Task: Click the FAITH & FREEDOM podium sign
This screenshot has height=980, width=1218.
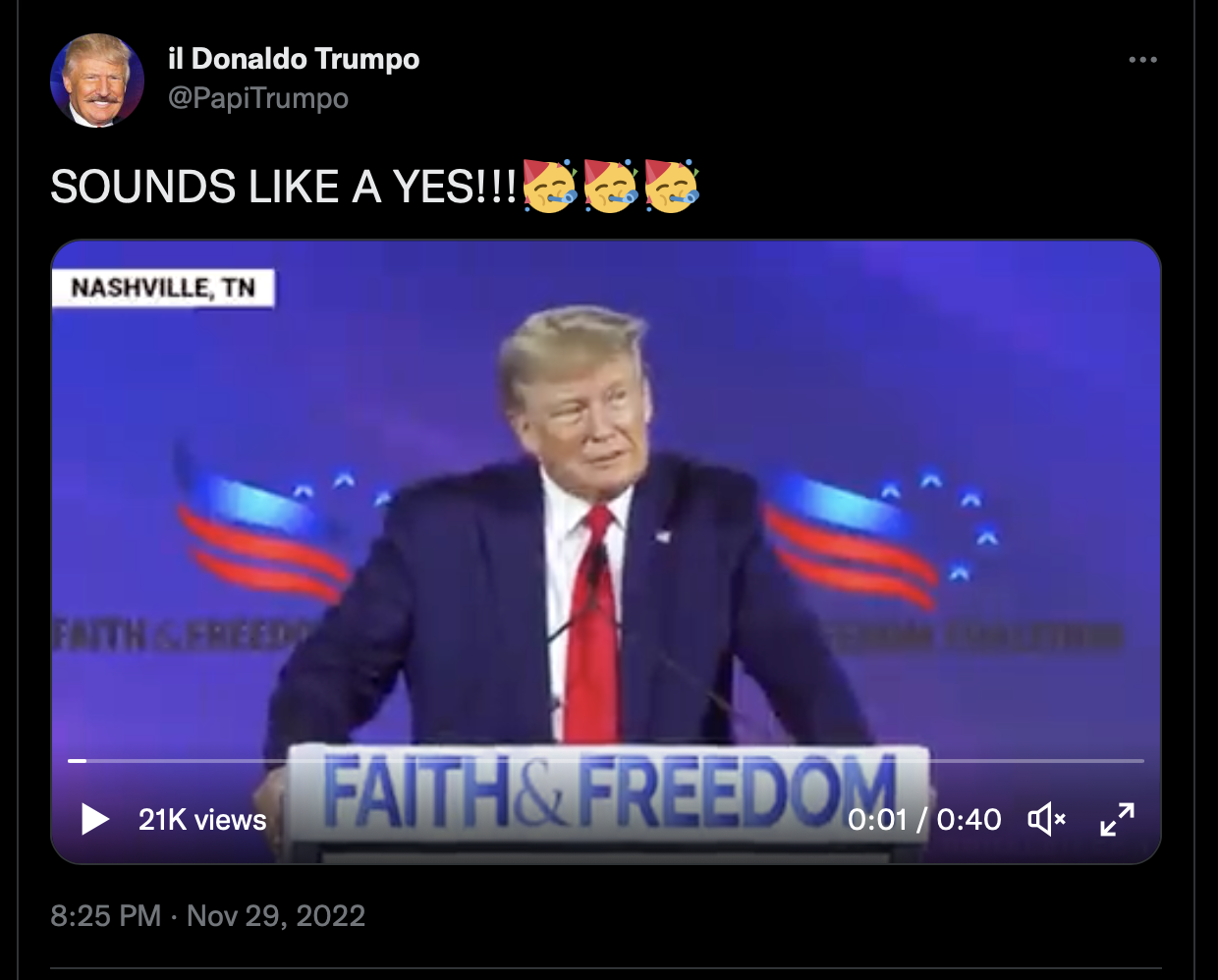Action: (609, 791)
